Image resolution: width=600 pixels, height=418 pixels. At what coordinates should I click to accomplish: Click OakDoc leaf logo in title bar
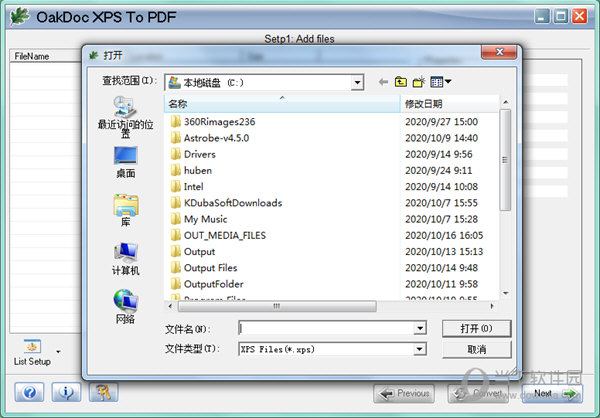click(x=19, y=17)
